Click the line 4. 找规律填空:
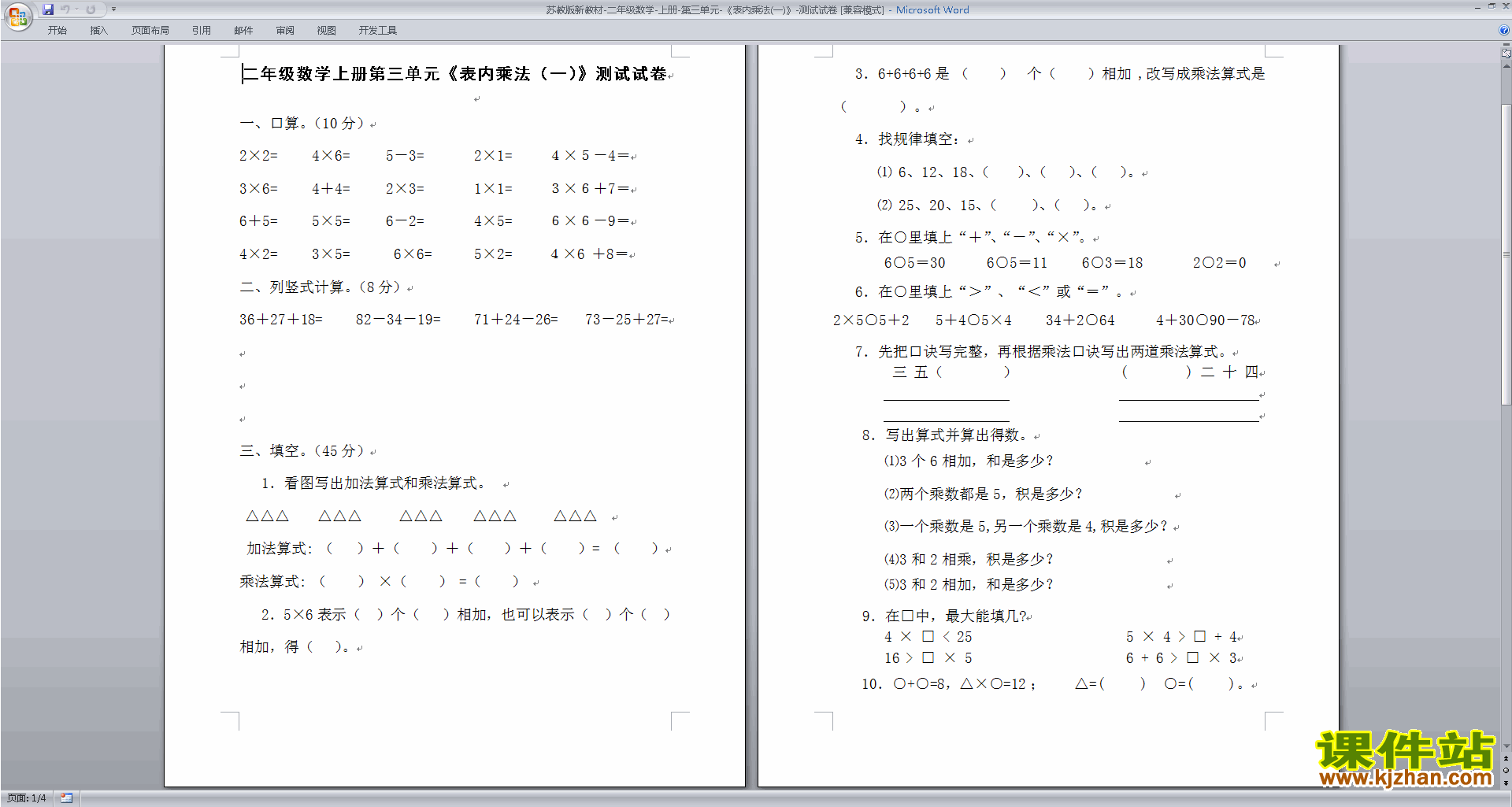 (908, 139)
